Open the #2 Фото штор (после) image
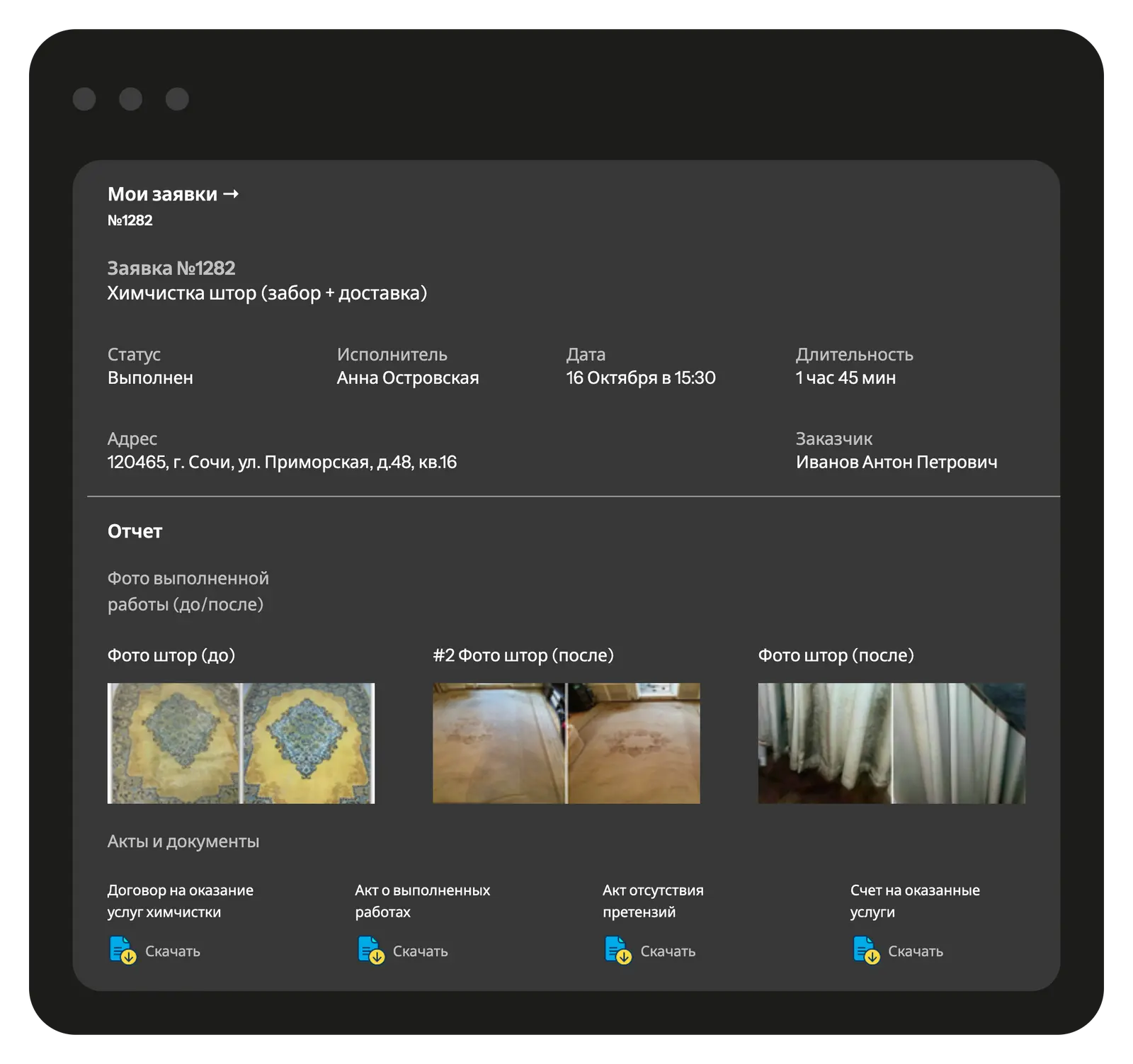The image size is (1133, 1064). click(566, 743)
